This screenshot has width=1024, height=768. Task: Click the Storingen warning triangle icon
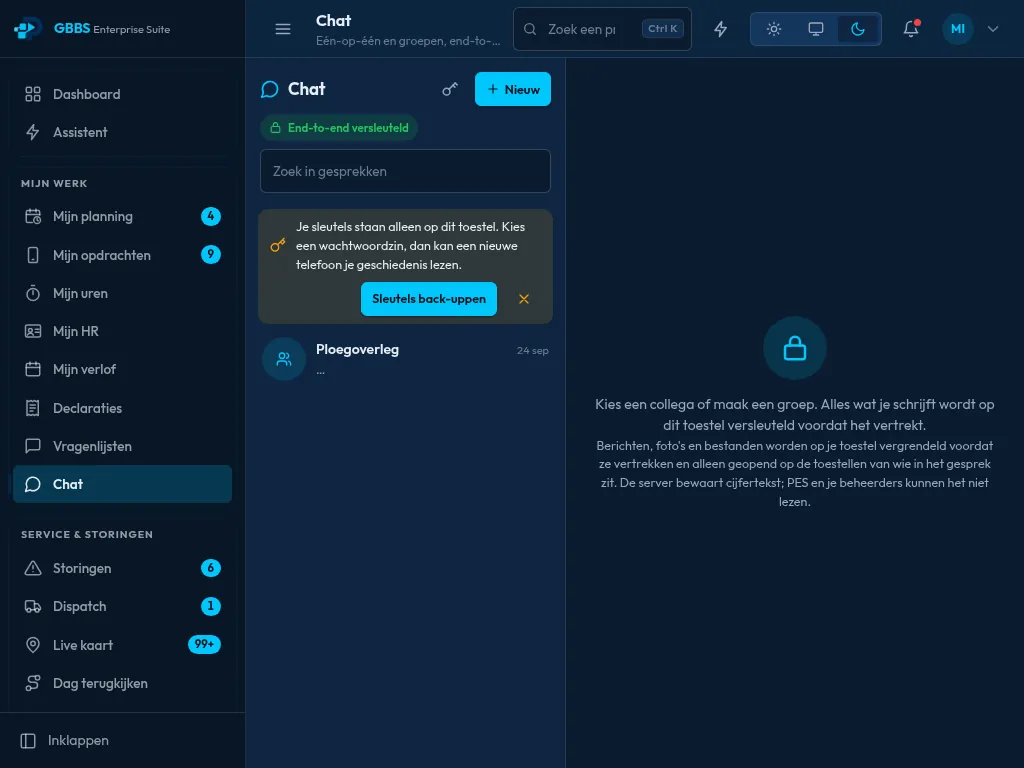pyautogui.click(x=33, y=568)
